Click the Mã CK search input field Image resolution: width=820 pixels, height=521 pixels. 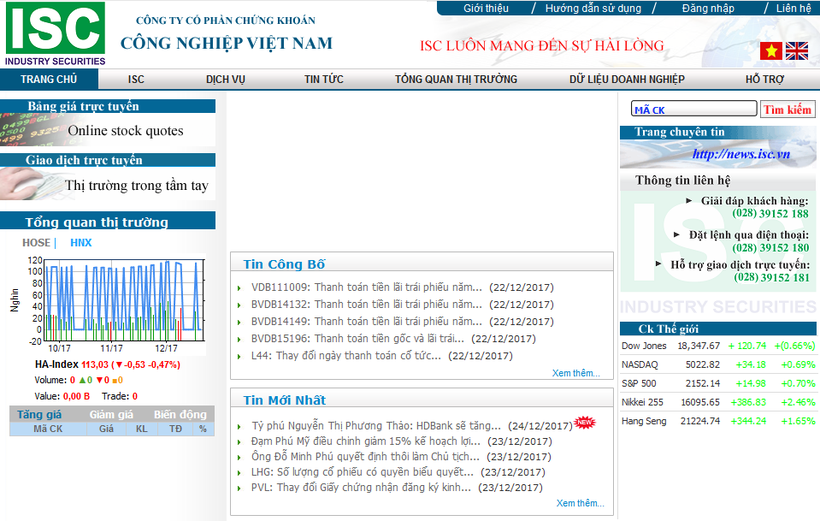tap(692, 110)
